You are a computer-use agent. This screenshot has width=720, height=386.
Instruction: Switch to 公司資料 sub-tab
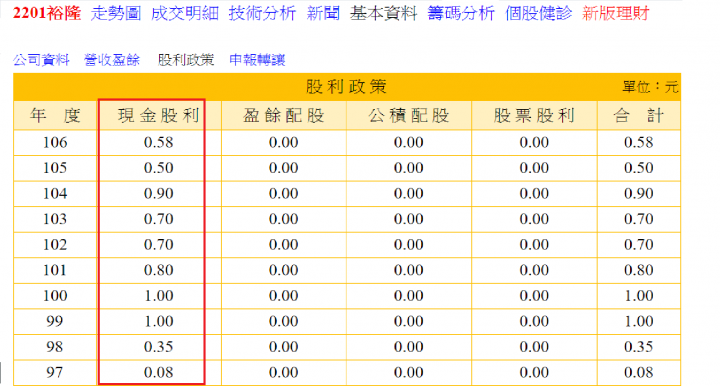click(x=41, y=60)
